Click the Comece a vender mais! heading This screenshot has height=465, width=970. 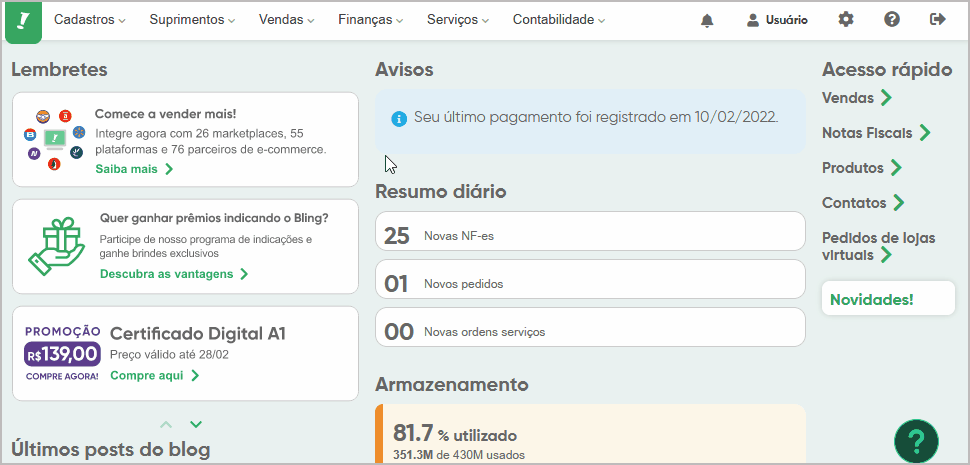pyautogui.click(x=166, y=114)
